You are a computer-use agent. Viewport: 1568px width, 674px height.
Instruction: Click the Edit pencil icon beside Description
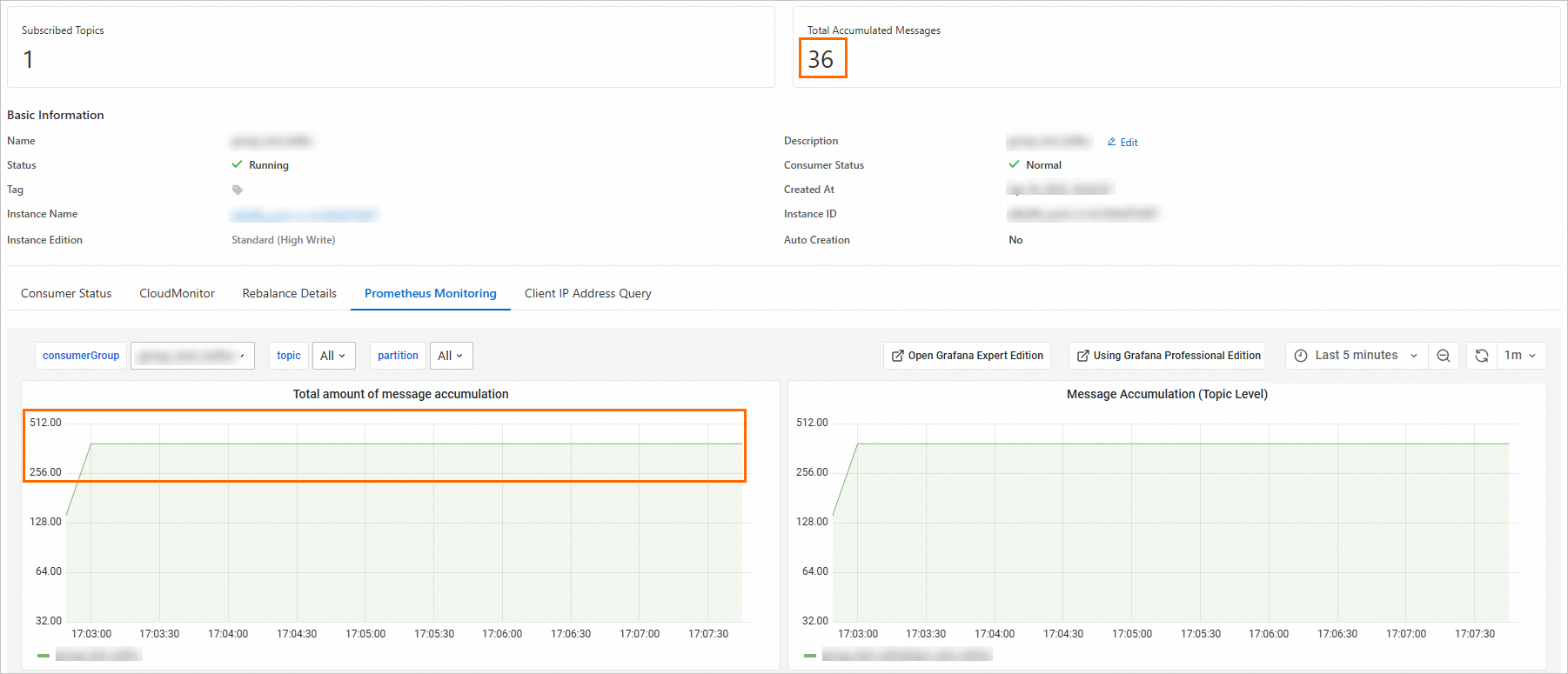click(1111, 142)
